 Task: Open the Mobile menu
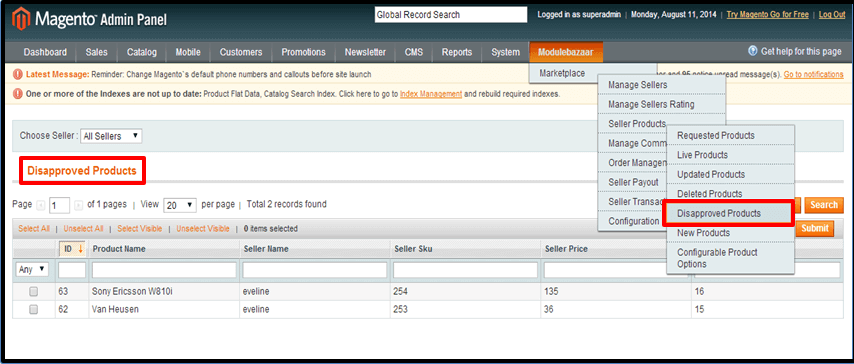[188, 52]
